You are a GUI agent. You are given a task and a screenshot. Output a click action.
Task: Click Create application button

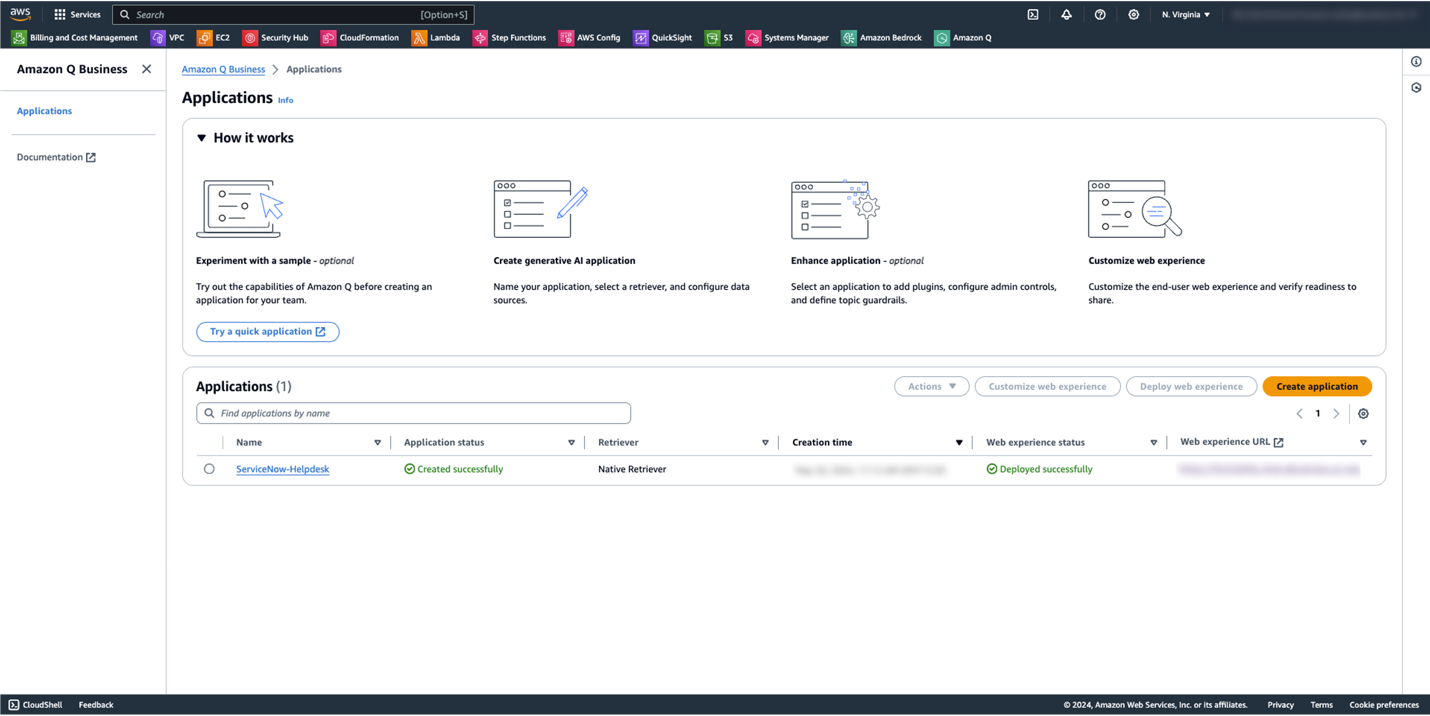point(1317,386)
